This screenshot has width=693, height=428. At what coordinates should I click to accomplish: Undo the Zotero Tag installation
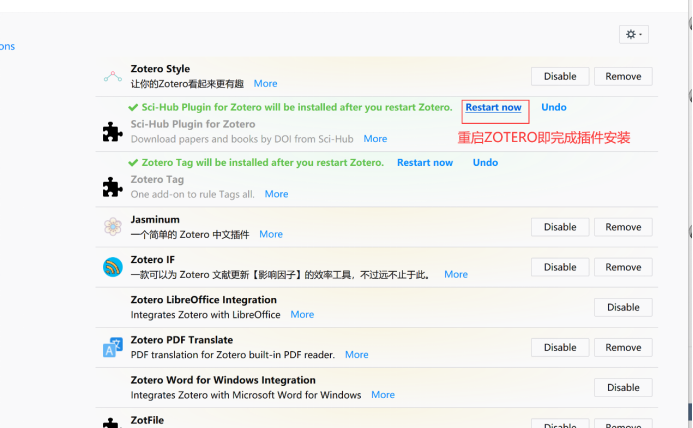click(x=485, y=163)
